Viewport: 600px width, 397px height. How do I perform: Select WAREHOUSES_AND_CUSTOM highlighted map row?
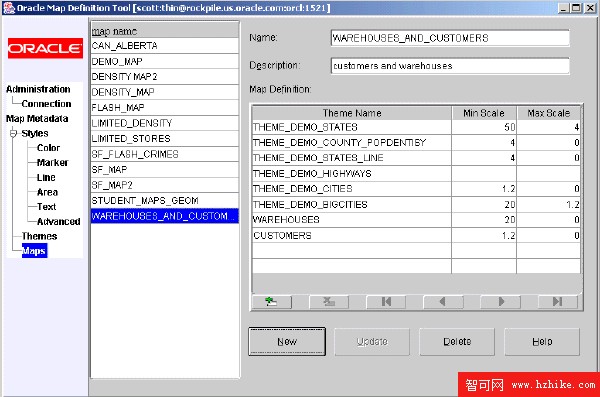coord(165,216)
